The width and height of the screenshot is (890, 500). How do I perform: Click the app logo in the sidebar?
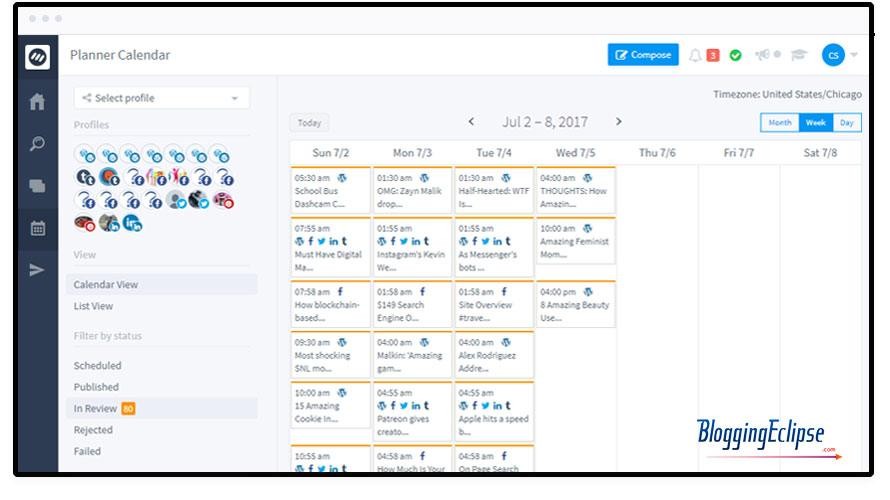click(37, 57)
